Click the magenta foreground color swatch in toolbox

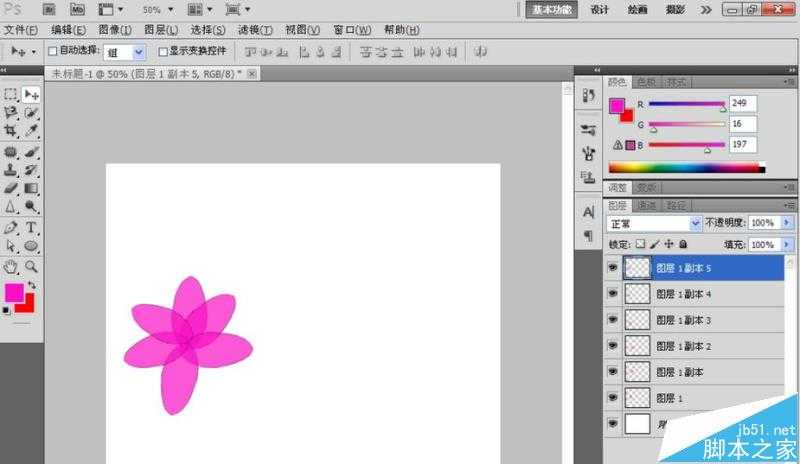(14, 293)
